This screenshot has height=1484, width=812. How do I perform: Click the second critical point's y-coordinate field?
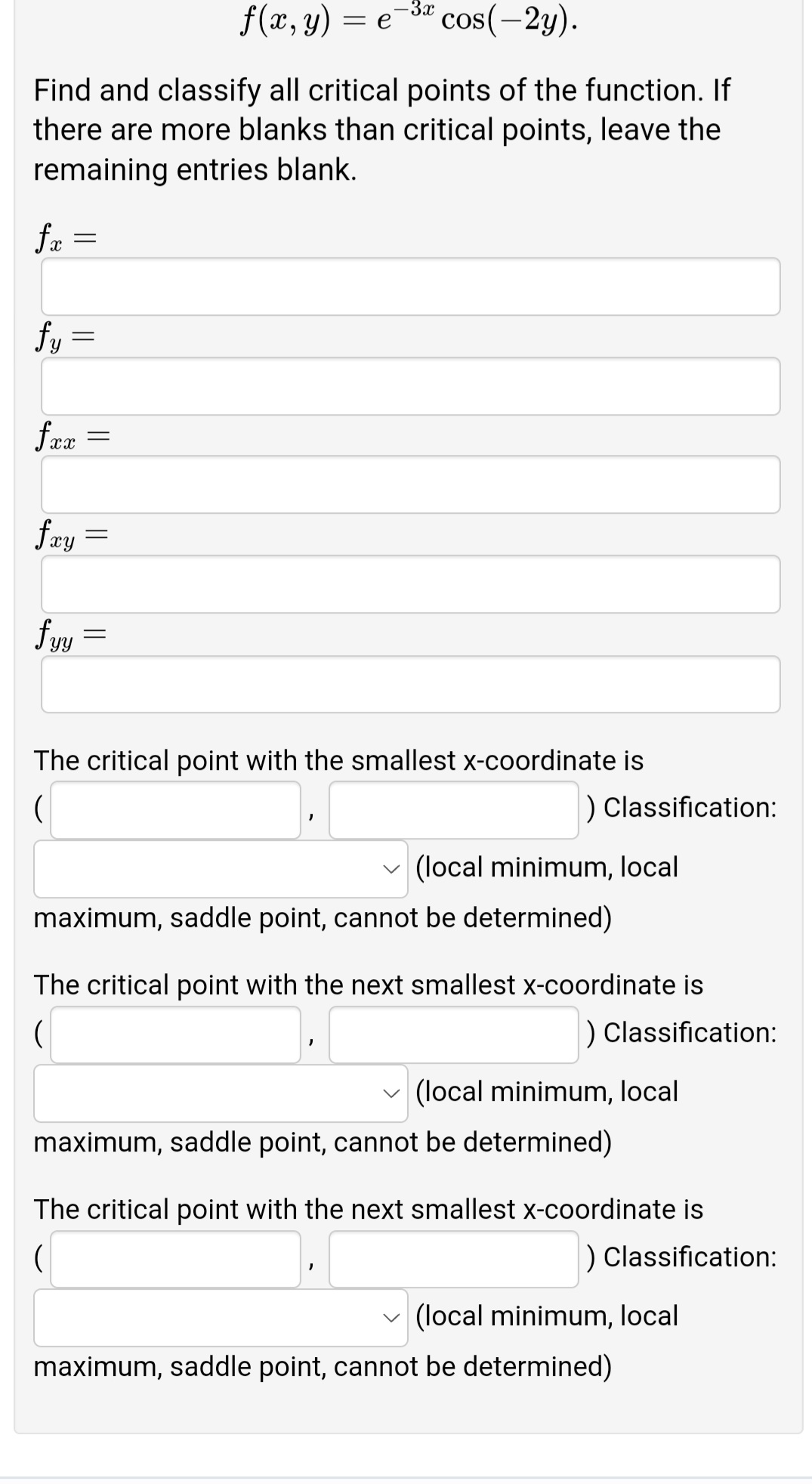pyautogui.click(x=453, y=1034)
